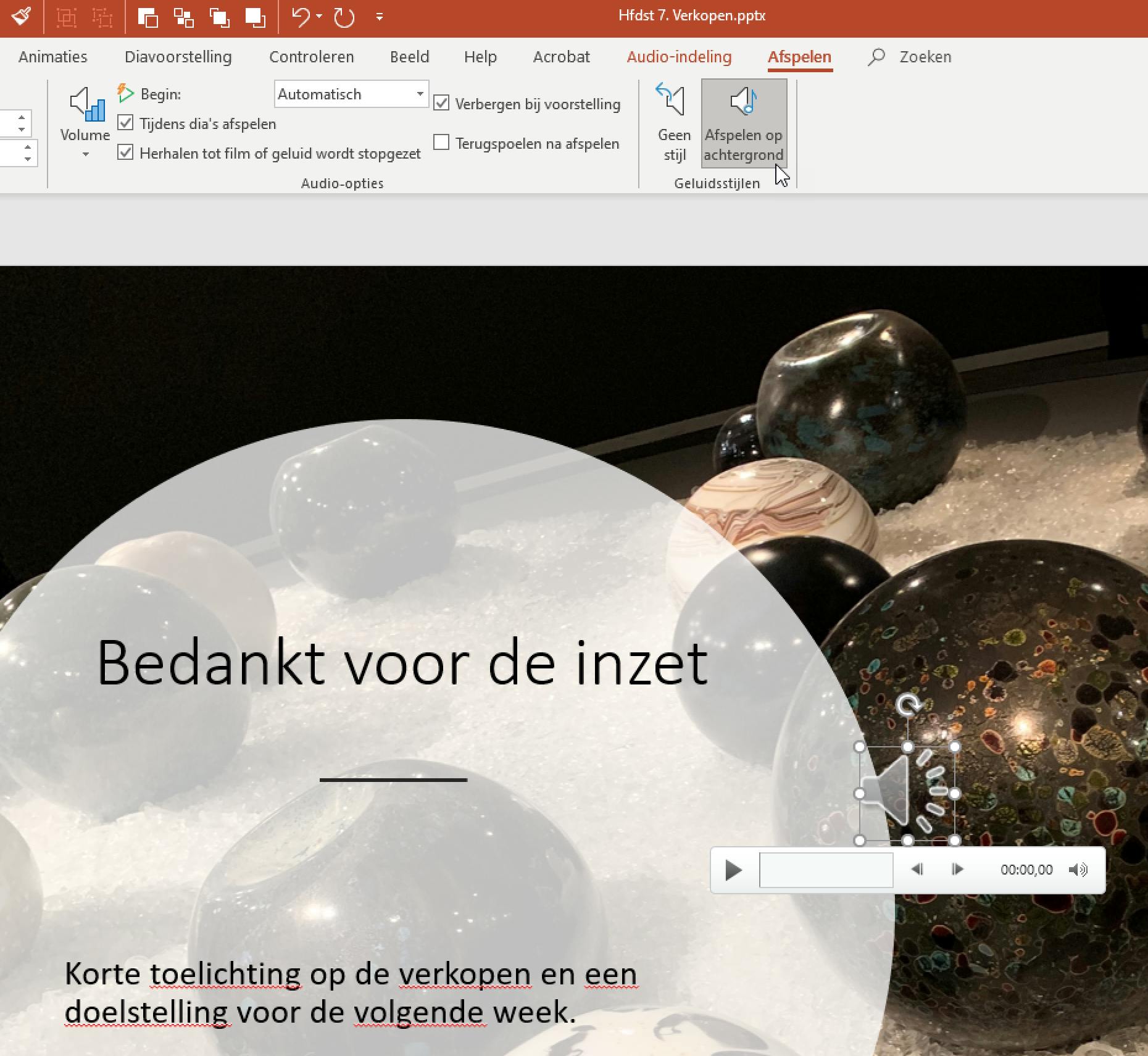This screenshot has height=1056, width=1148.
Task: Enable 'Terugspoelen na afspelen' checkbox
Action: pos(441,143)
